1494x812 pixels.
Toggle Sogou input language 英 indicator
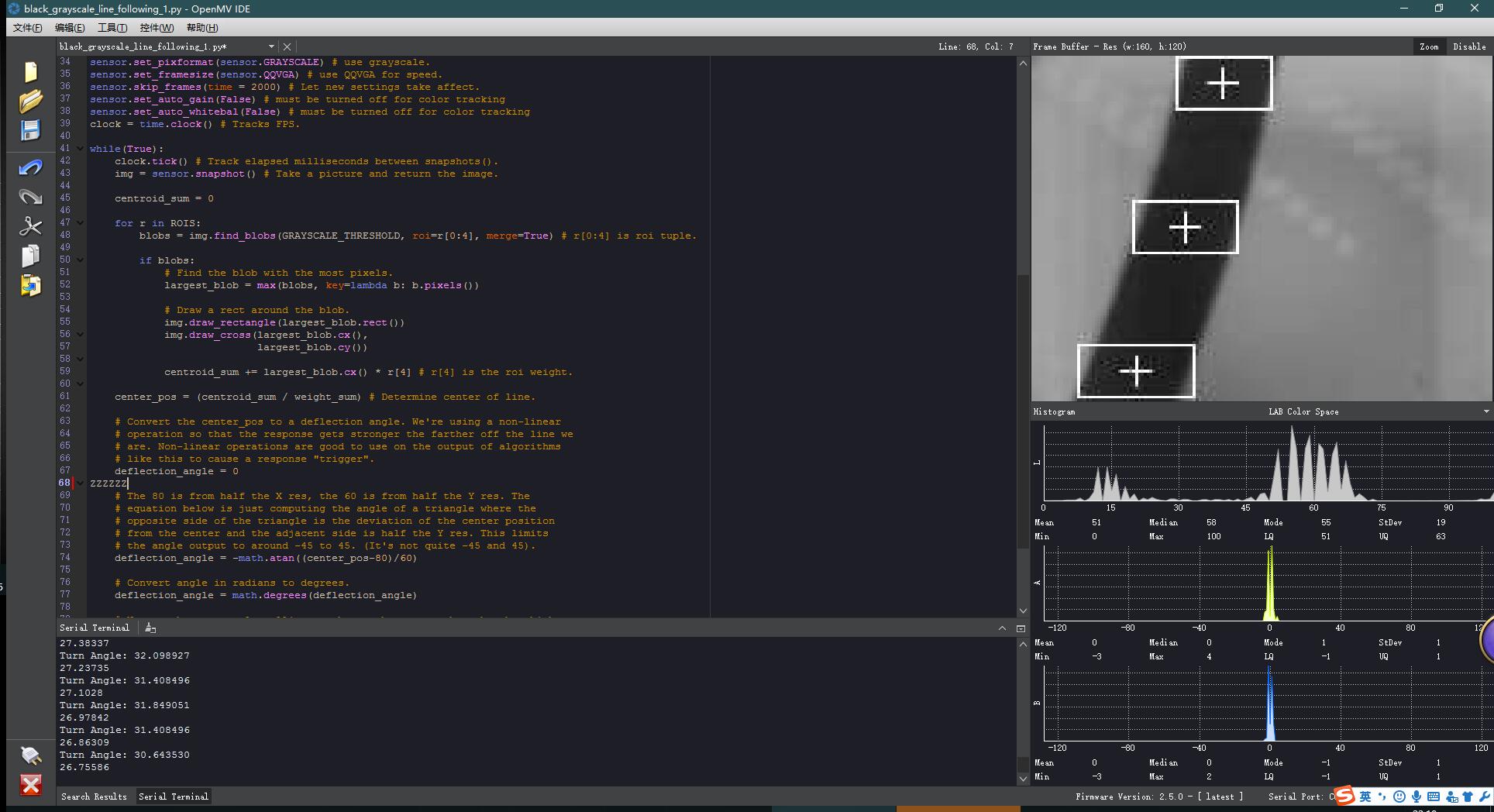point(1365,797)
